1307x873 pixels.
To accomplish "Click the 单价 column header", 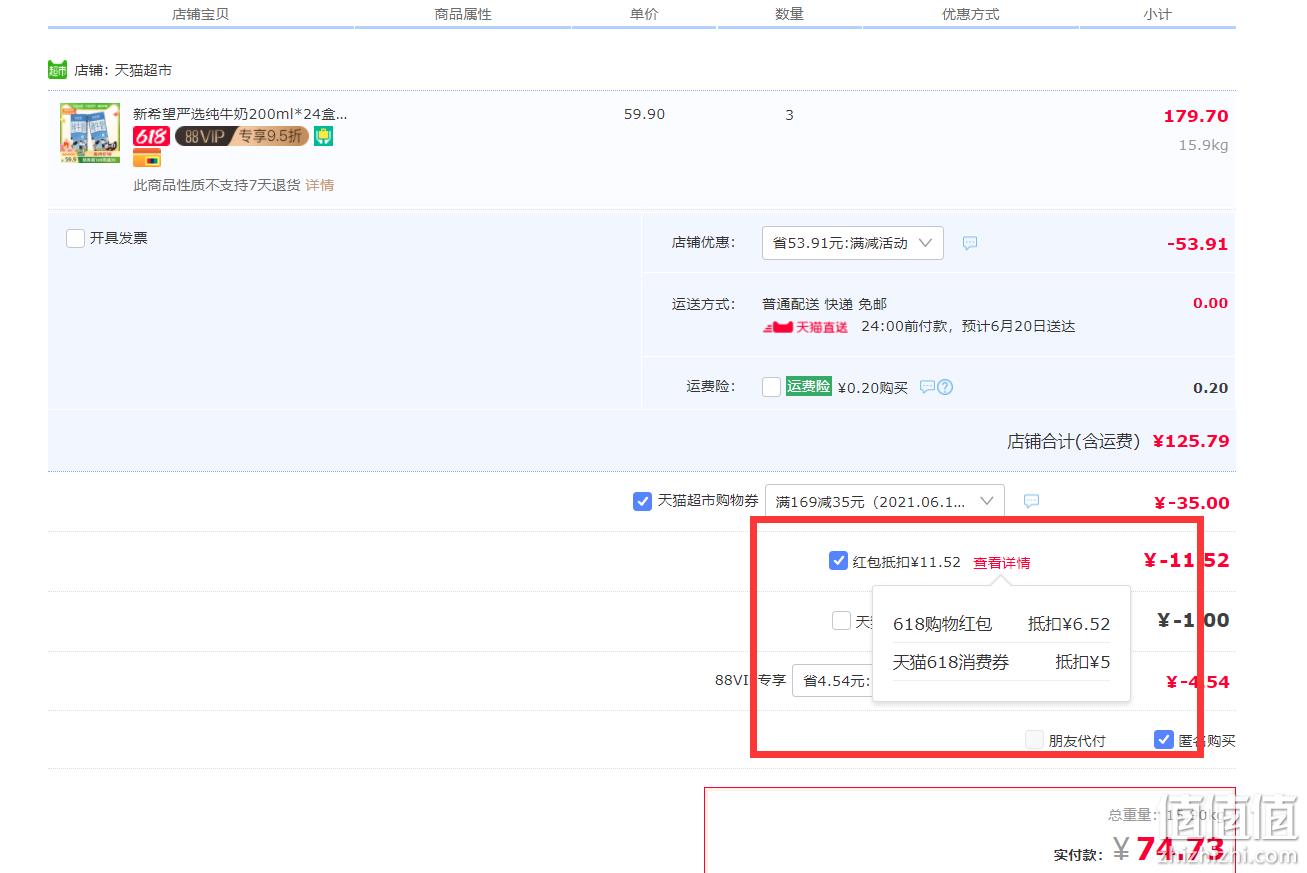I will tap(644, 14).
